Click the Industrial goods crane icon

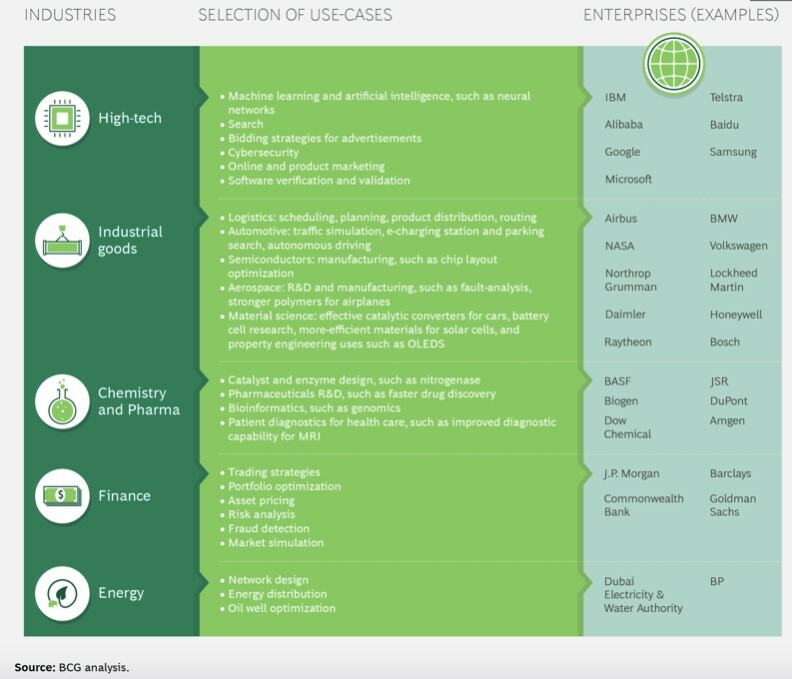(x=62, y=240)
